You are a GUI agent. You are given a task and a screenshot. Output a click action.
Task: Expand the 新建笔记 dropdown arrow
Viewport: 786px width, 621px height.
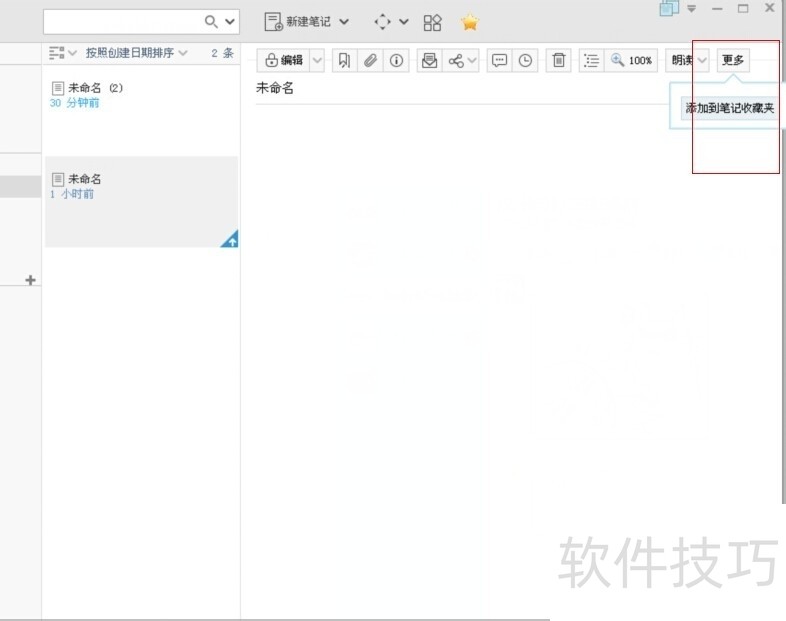[344, 22]
